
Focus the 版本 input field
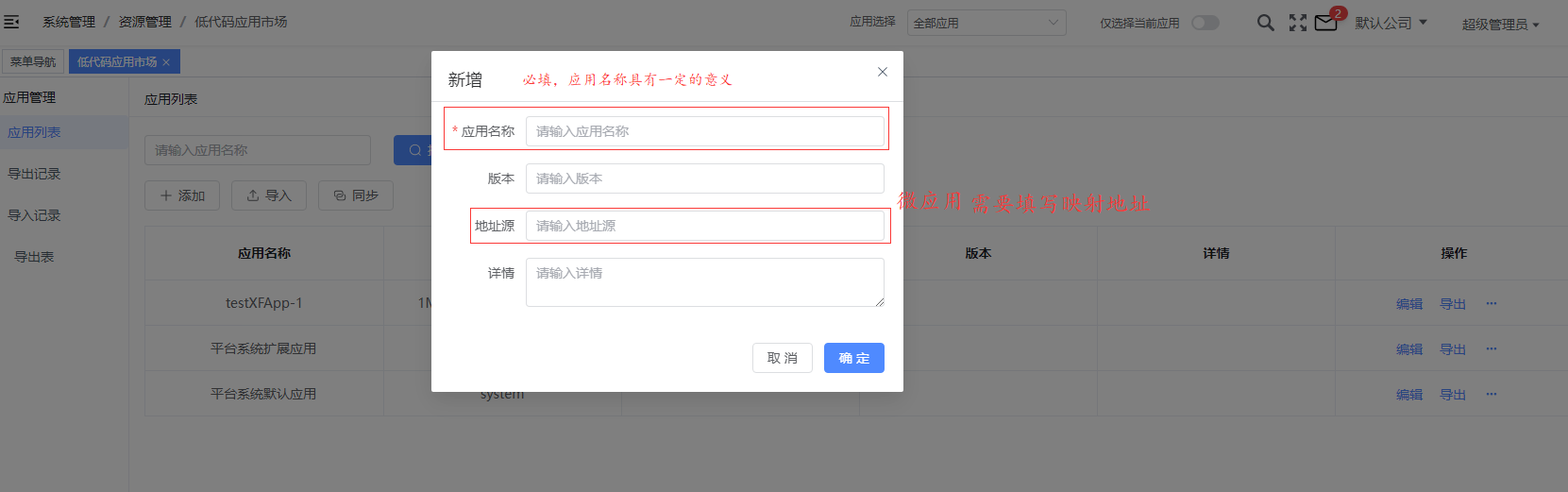pyautogui.click(x=705, y=178)
